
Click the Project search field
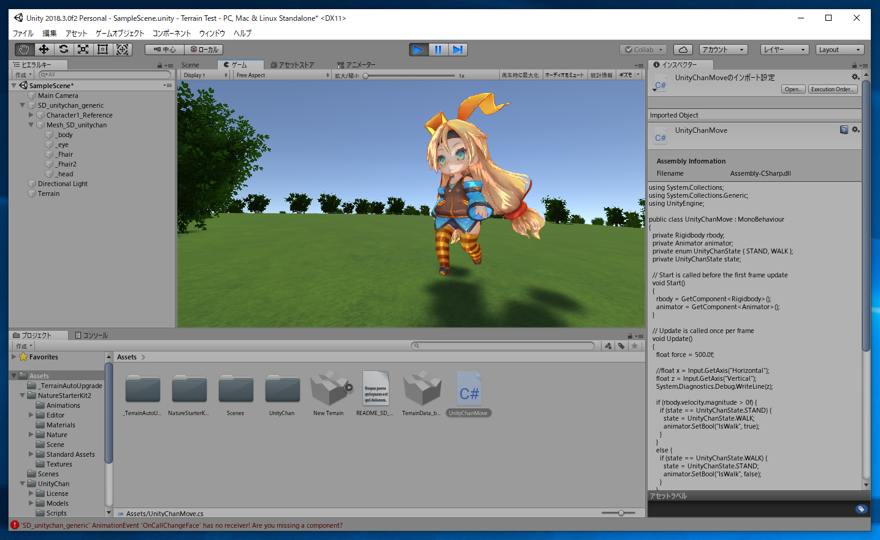pyautogui.click(x=503, y=346)
